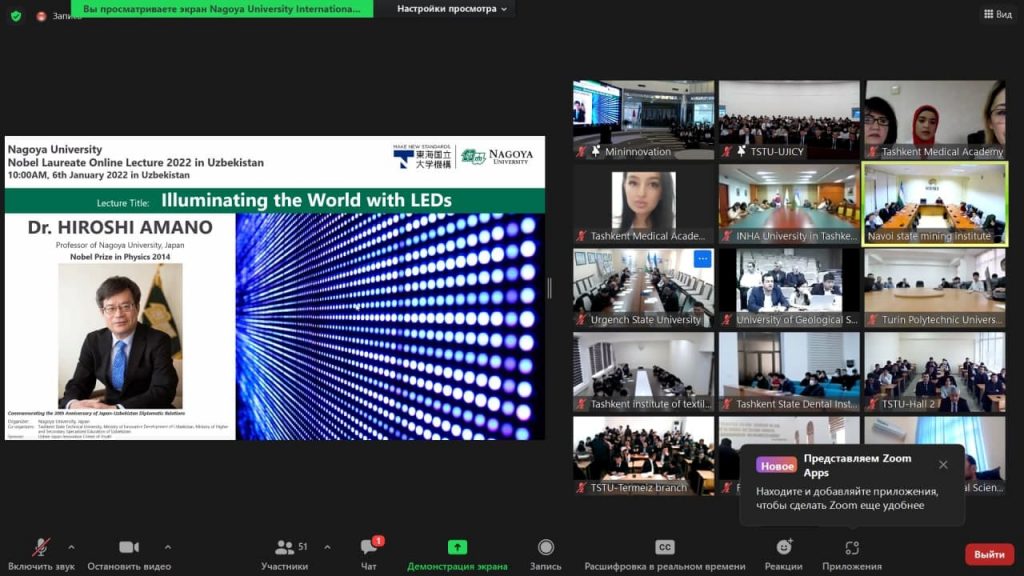The image size is (1024, 576).
Task: Click the divider handle beside shared screen
Action: coord(550,288)
